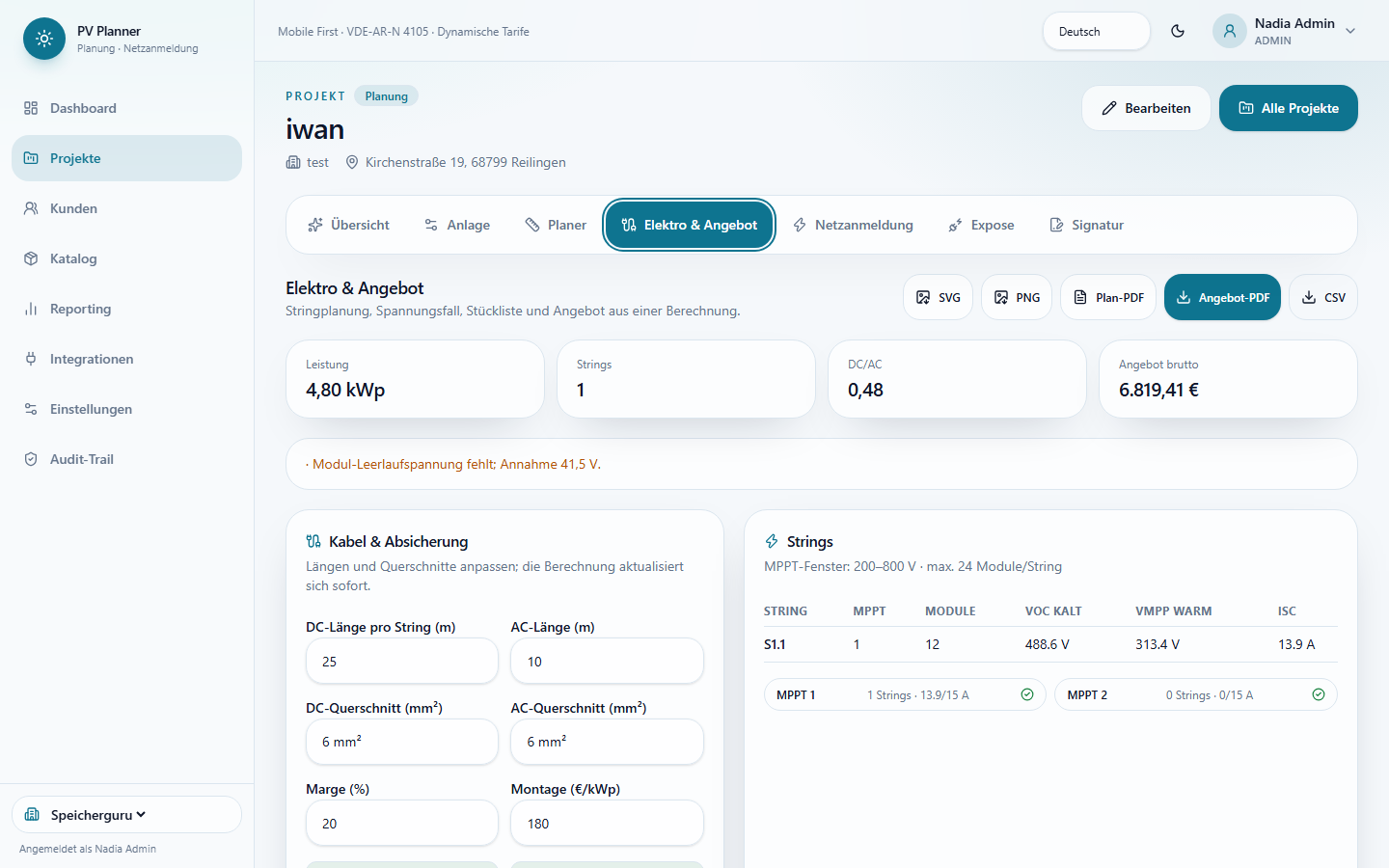
Task: Click the PV Planner sun logo
Action: [44, 39]
